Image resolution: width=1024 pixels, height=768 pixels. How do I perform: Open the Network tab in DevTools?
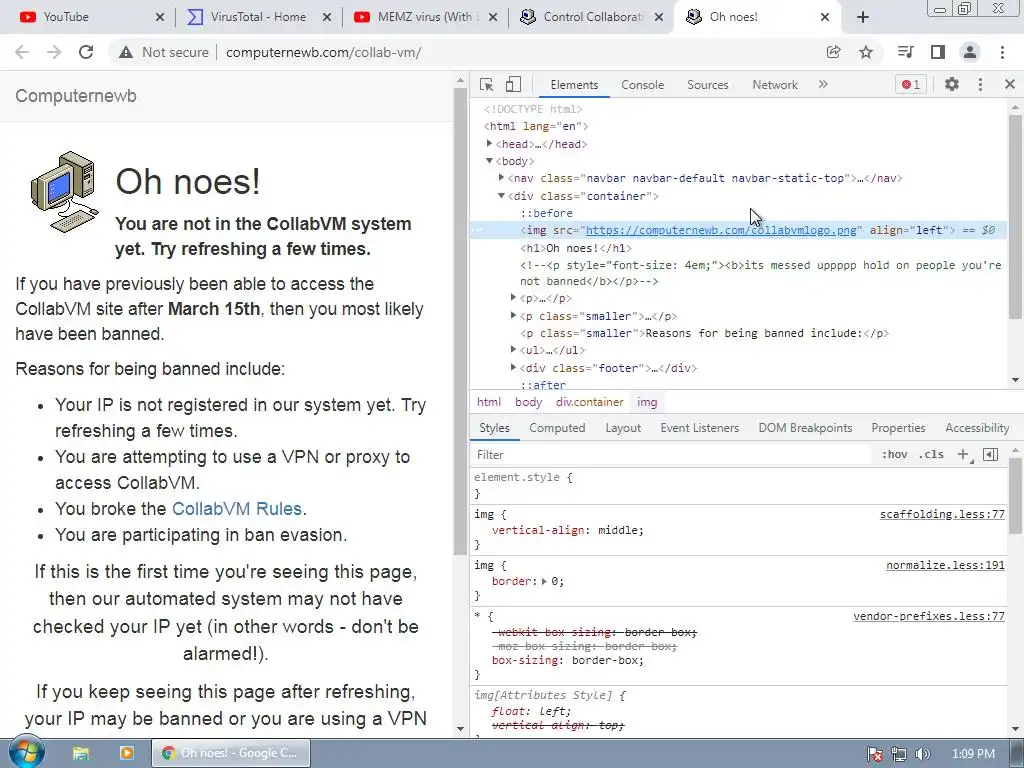point(775,85)
